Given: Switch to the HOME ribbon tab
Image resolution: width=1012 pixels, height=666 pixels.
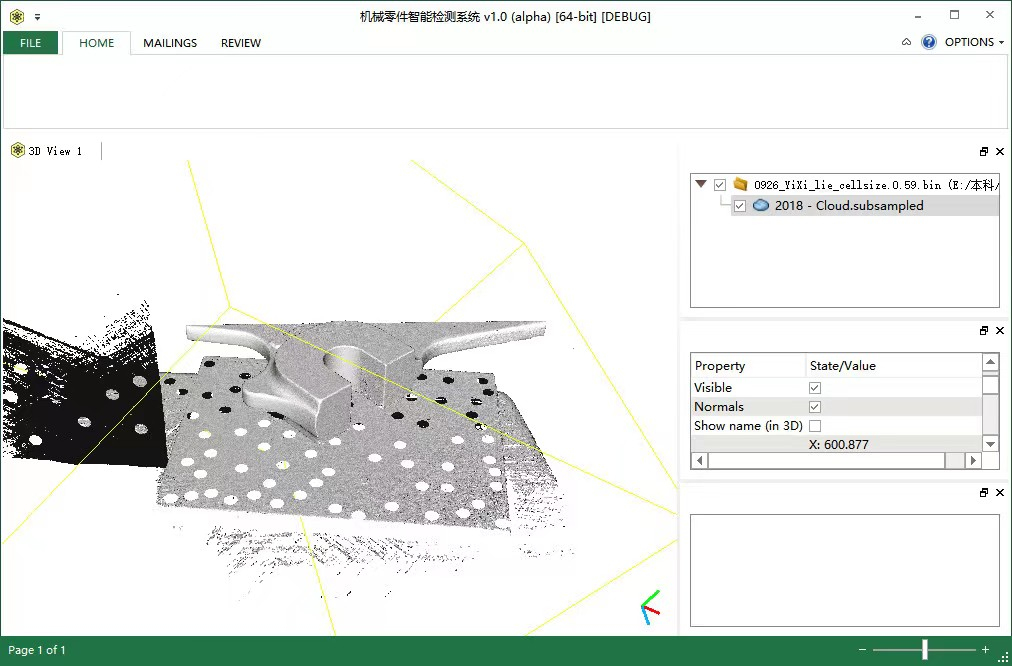Looking at the screenshot, I should coord(96,43).
